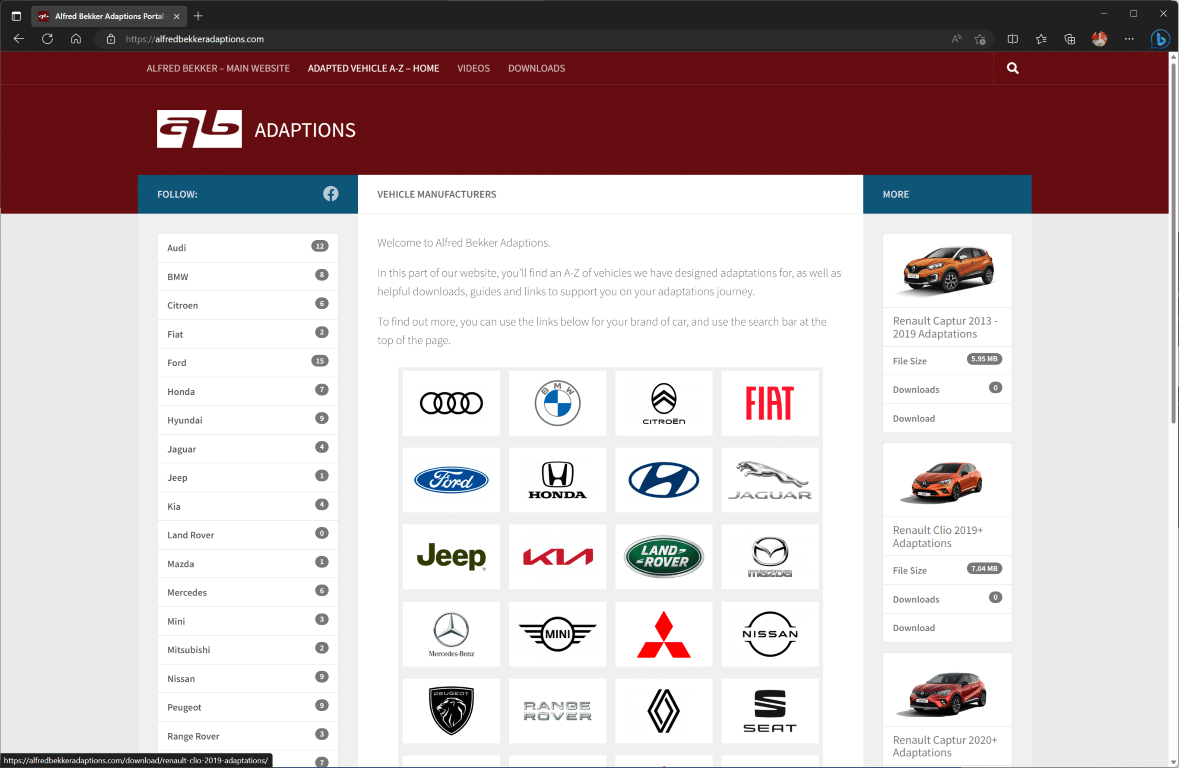Choose Citroen from the sidebar list
The height and width of the screenshot is (768, 1179).
[248, 305]
